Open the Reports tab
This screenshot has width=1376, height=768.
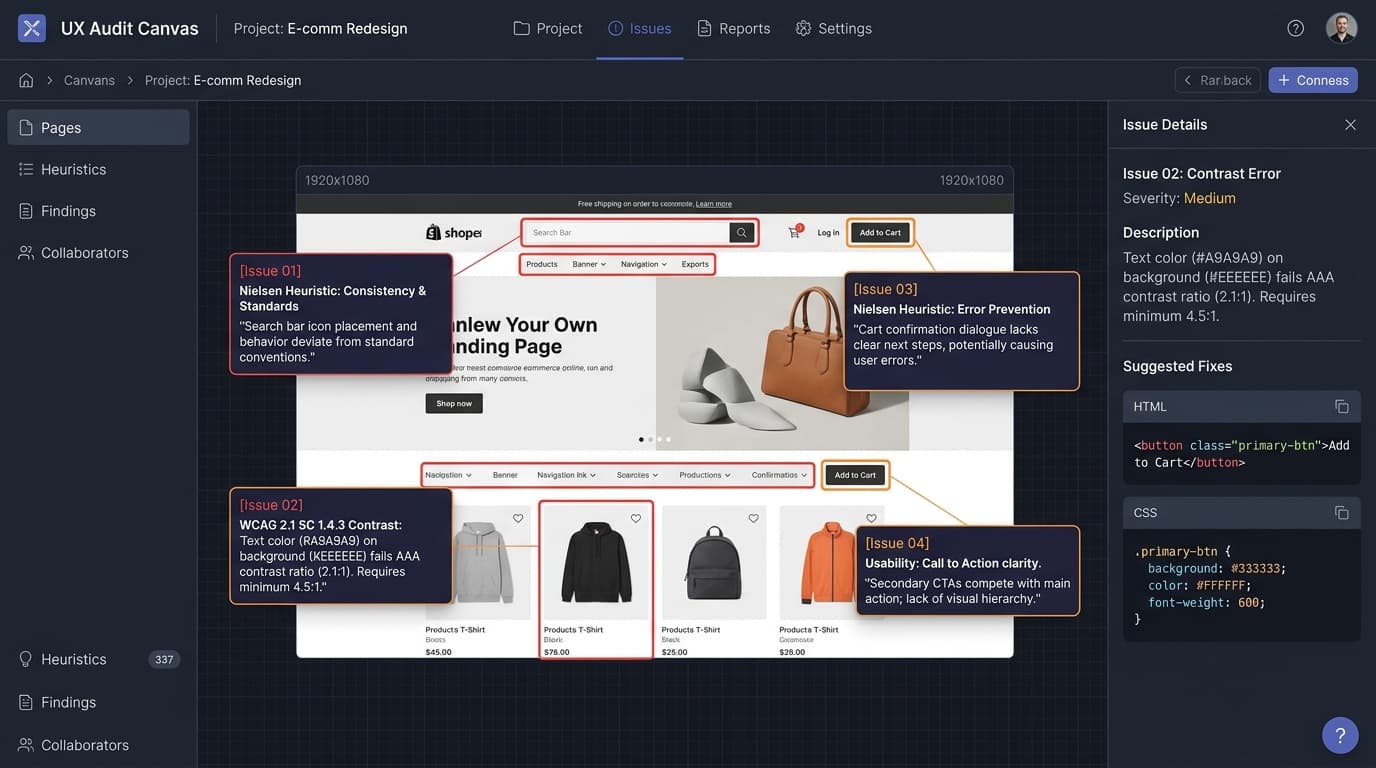[x=734, y=28]
